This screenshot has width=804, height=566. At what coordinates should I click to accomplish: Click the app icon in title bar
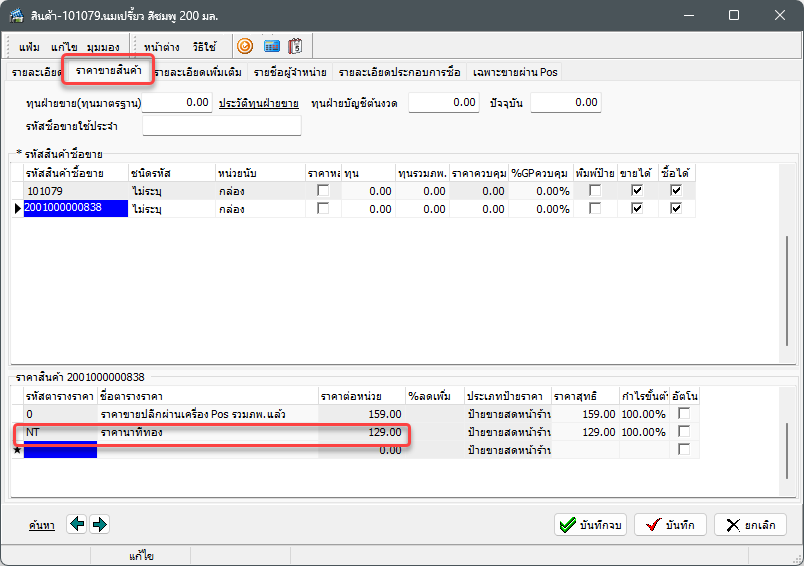click(x=17, y=16)
